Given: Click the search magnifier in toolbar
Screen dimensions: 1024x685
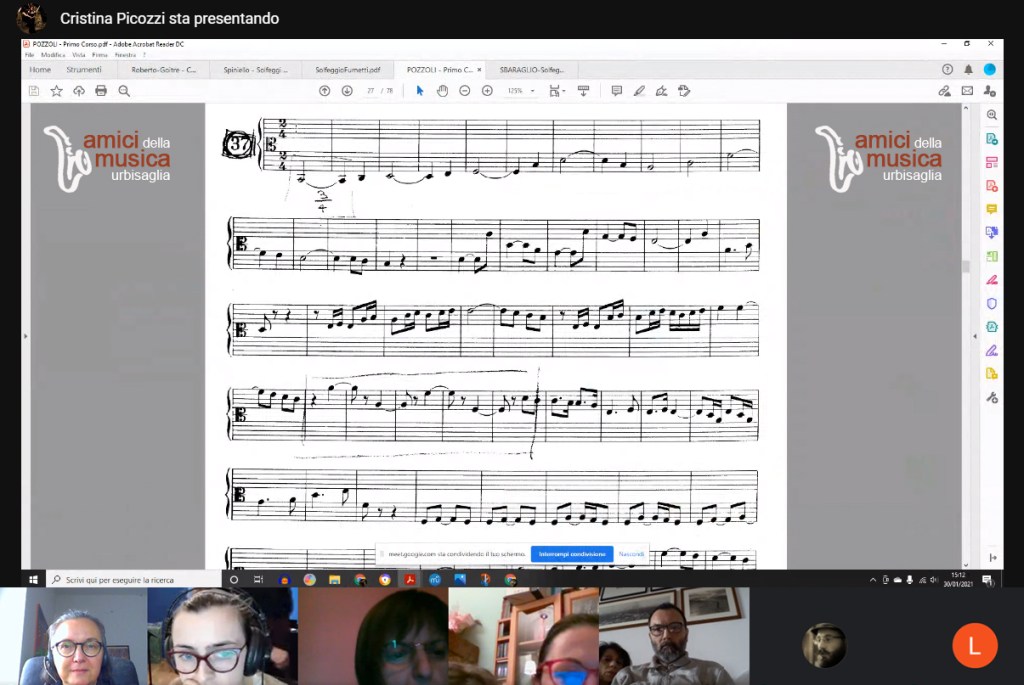Looking at the screenshot, I should click(x=124, y=91).
